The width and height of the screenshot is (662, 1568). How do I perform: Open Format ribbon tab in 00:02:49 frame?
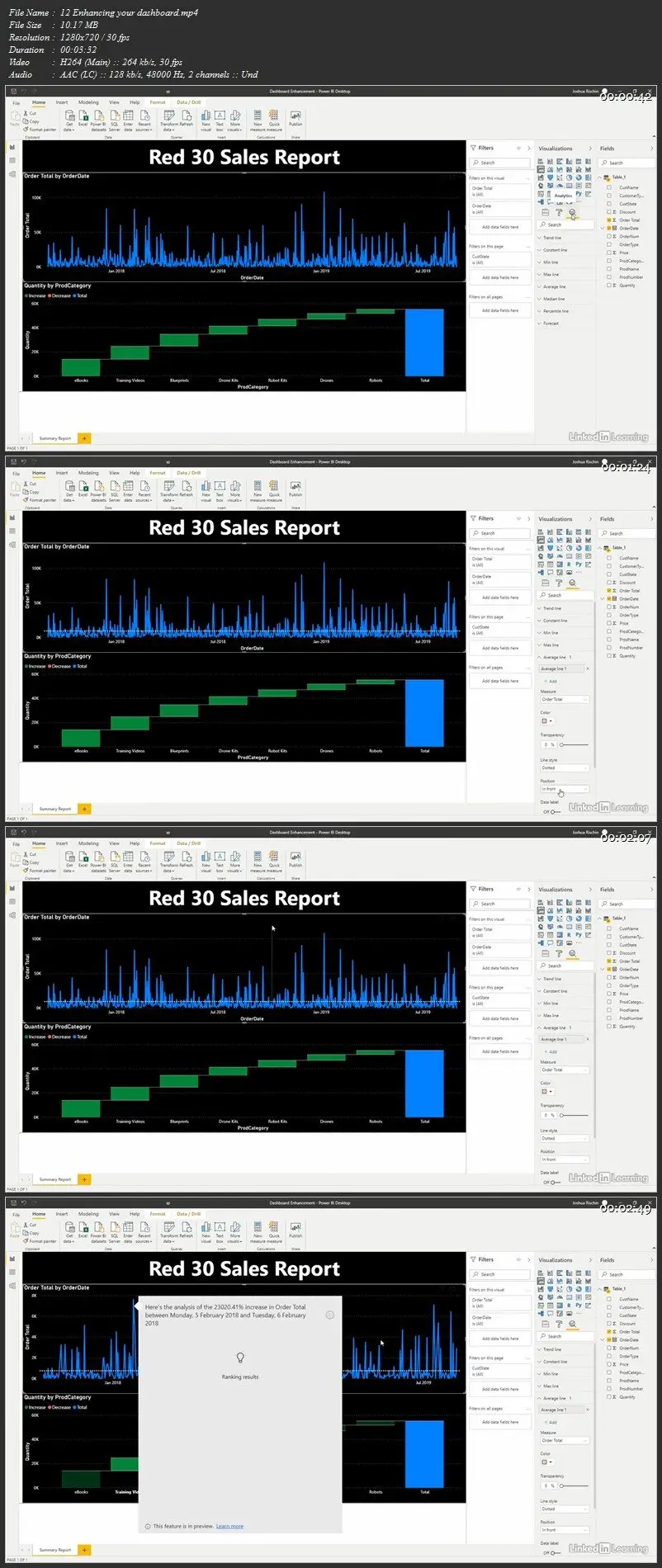[x=158, y=1214]
